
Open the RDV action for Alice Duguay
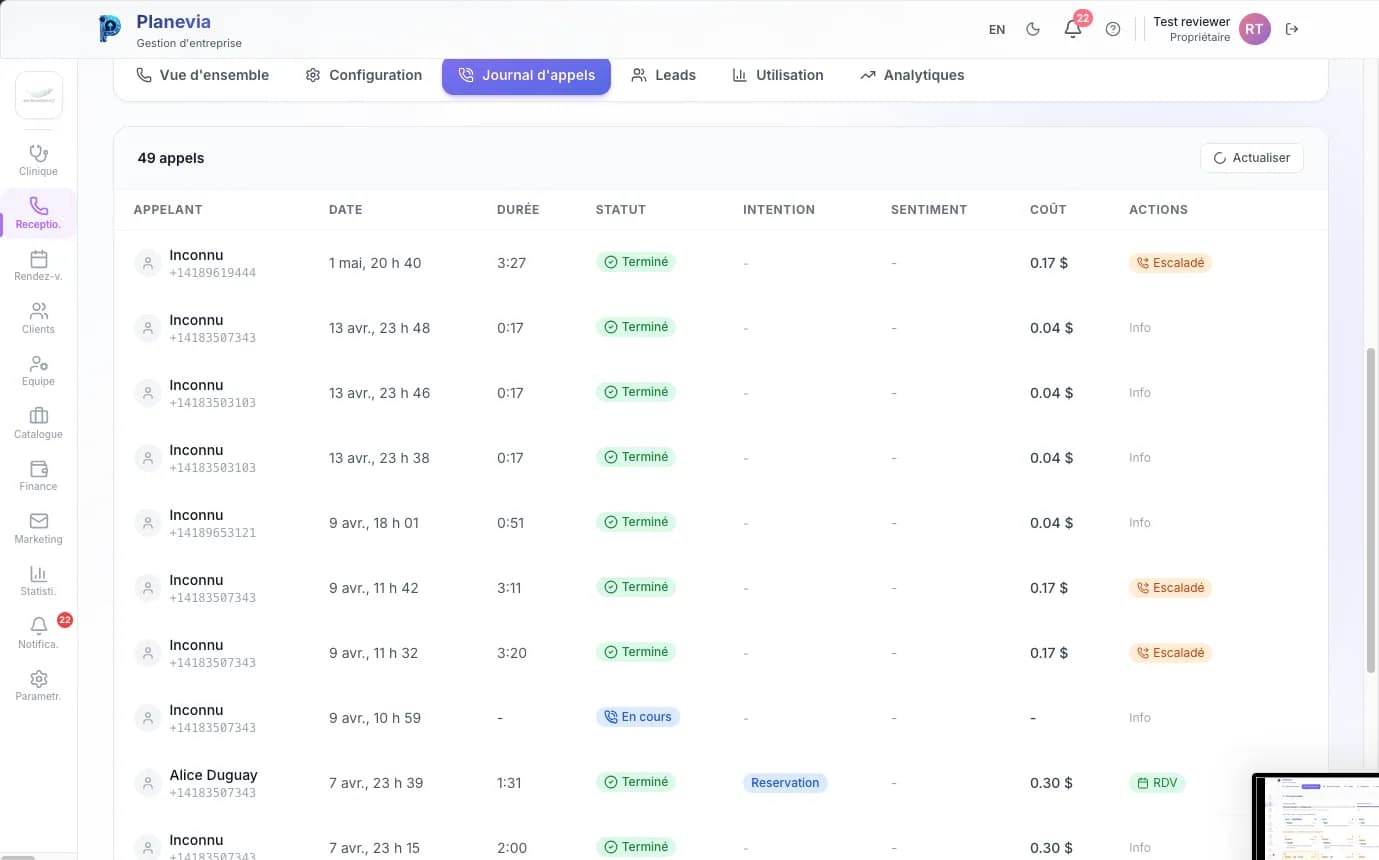tap(1157, 783)
